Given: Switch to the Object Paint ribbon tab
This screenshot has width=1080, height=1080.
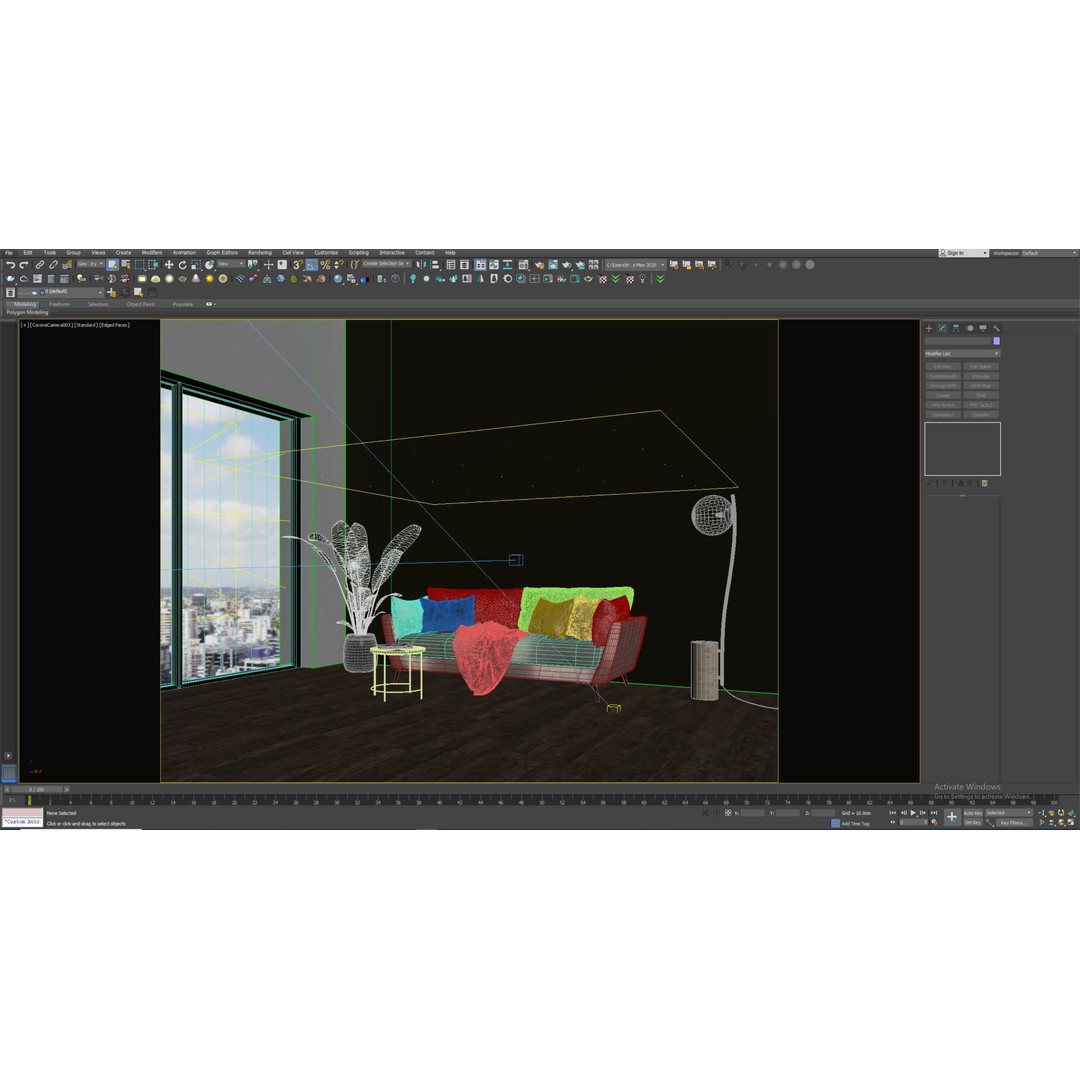Looking at the screenshot, I should [x=141, y=304].
